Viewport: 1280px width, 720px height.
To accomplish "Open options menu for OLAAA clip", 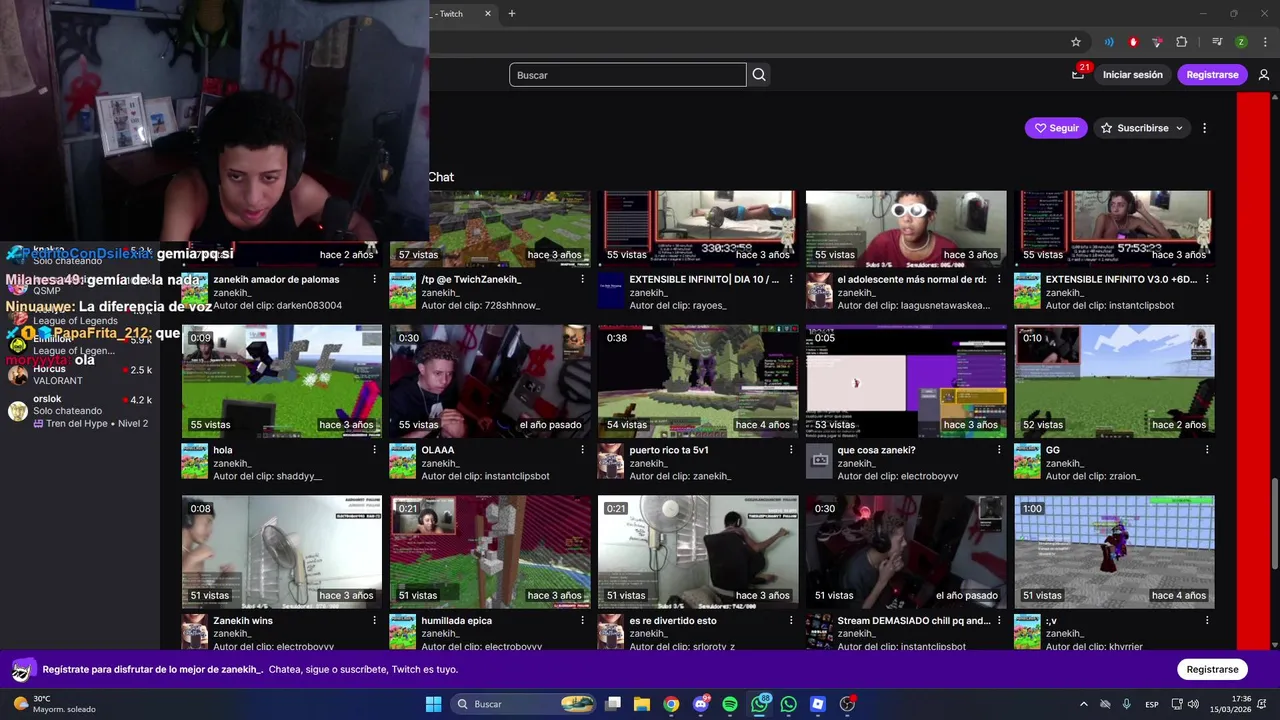I will (583, 450).
